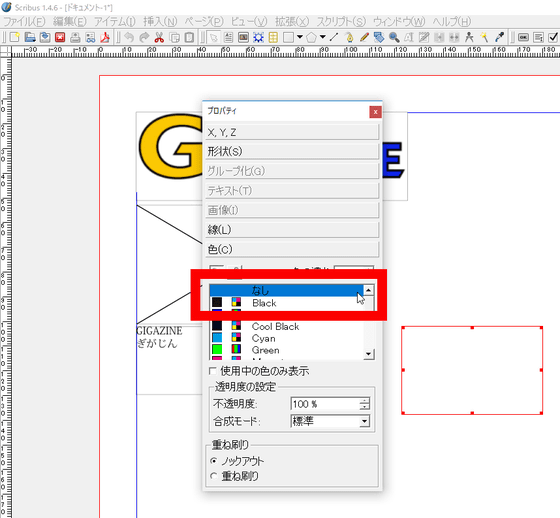The height and width of the screenshot is (518, 560).
Task: Click the Cut scissors icon
Action: point(159,37)
